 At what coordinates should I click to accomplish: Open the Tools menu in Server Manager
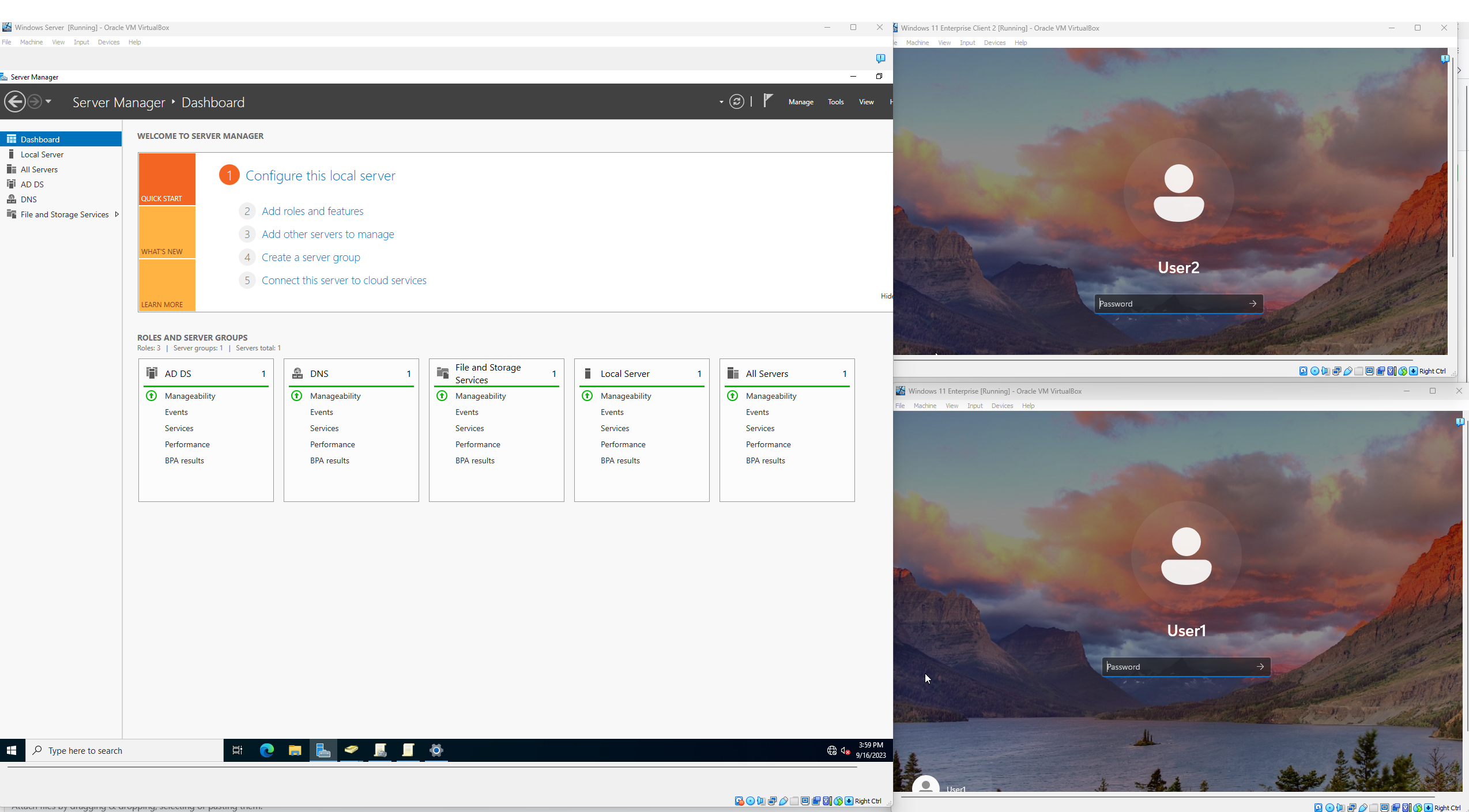tap(835, 102)
